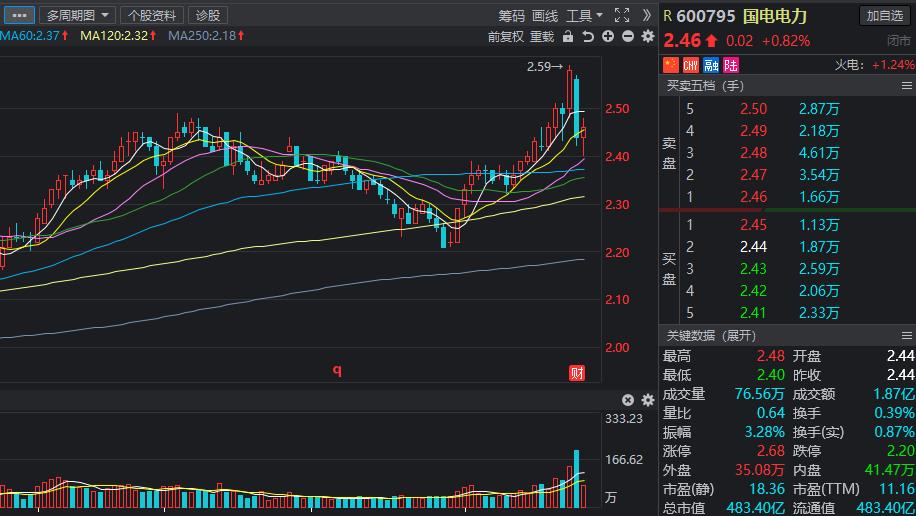Click the 外盘 value 35.08万
The image size is (916, 516).
point(759,470)
